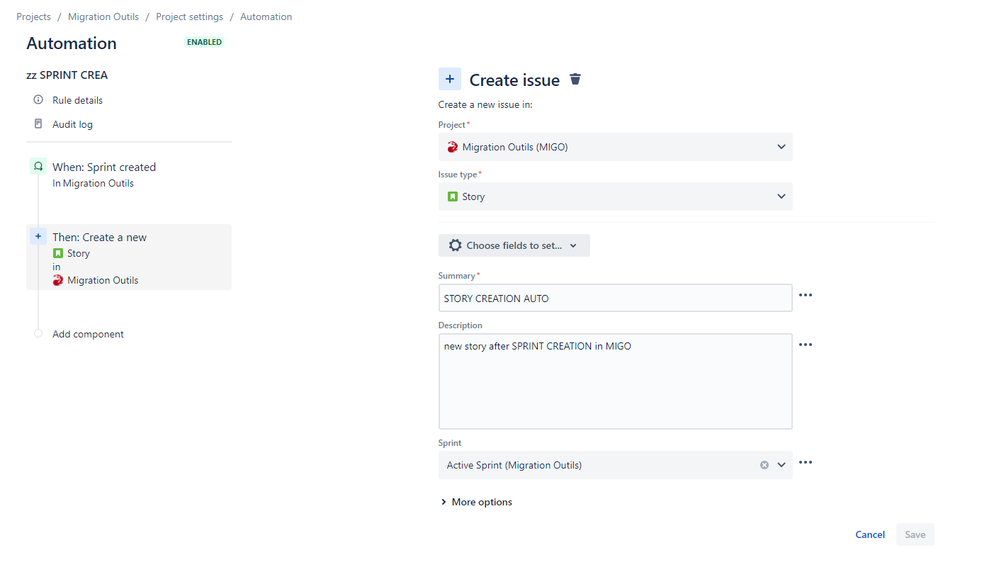Open the Issue type dropdown showing Story

pyautogui.click(x=615, y=196)
